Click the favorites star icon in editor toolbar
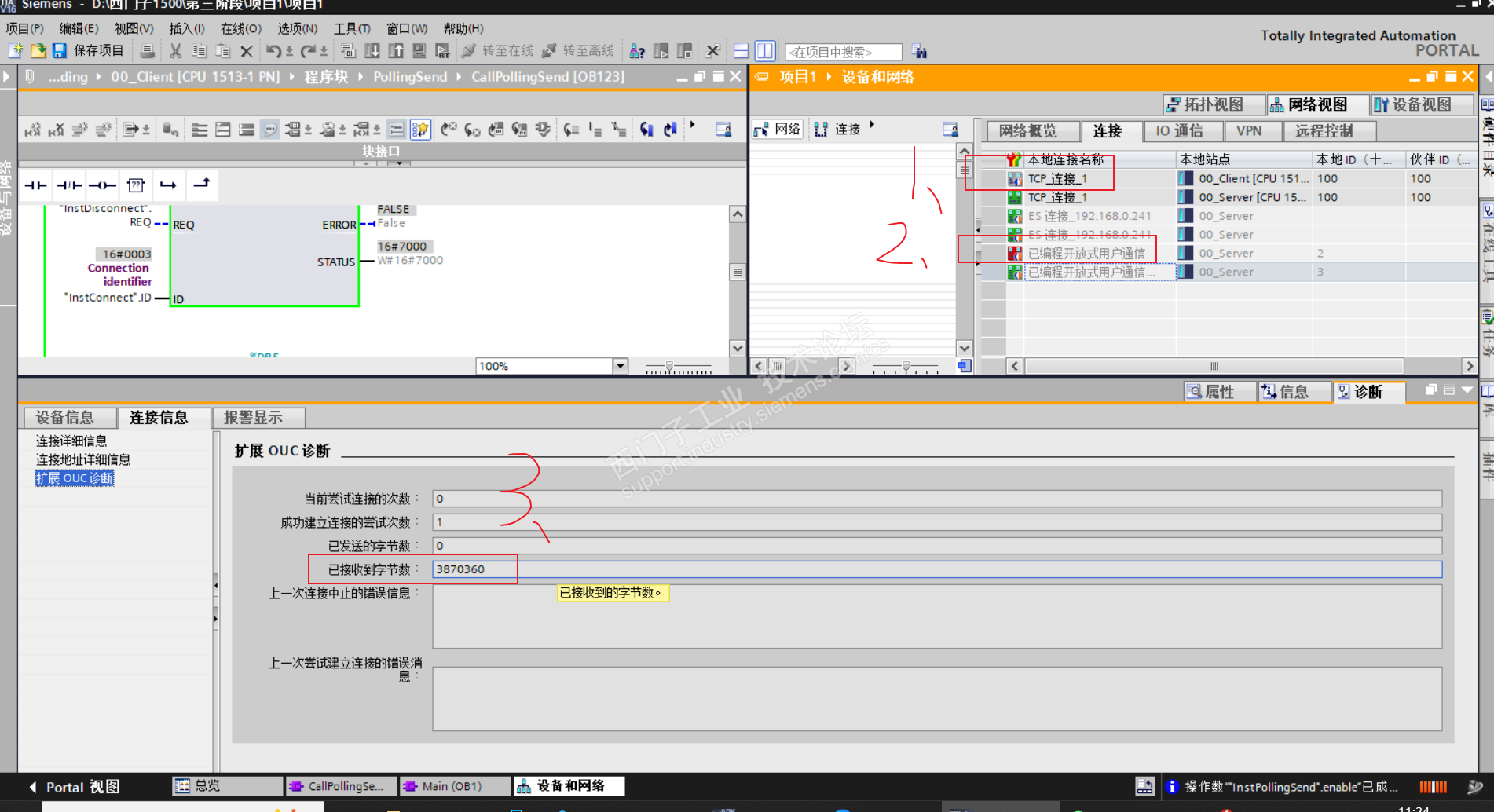The image size is (1494, 812). tap(420, 129)
